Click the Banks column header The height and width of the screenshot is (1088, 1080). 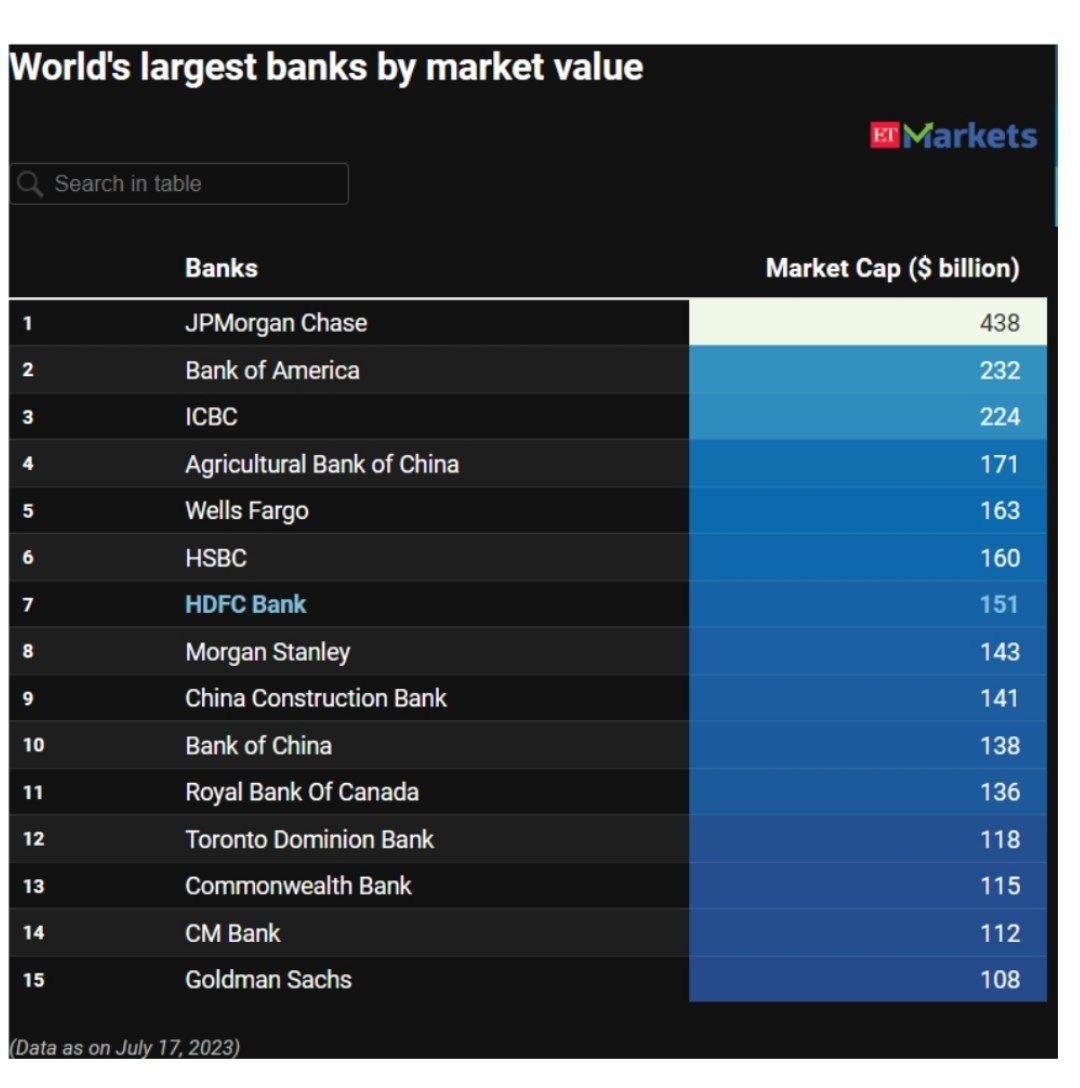(221, 269)
